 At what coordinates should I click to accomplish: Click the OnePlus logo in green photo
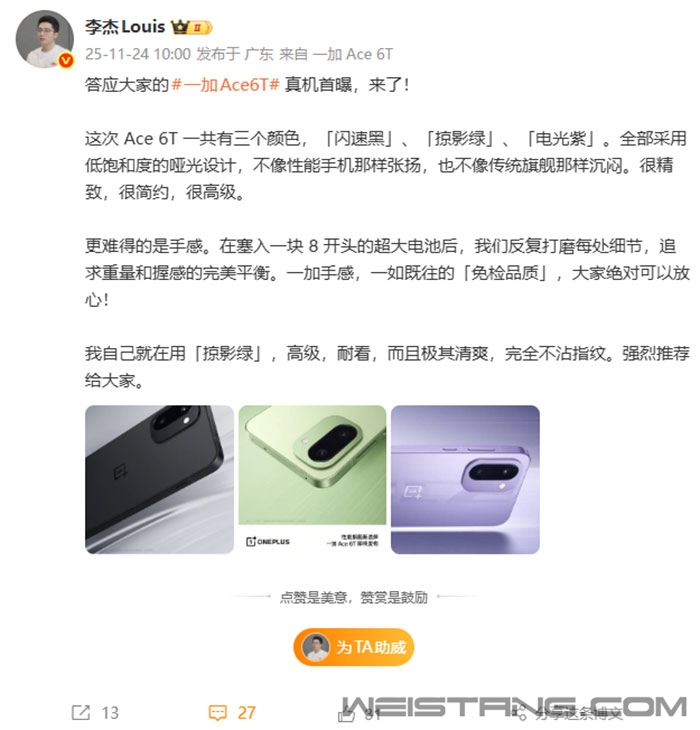click(x=268, y=541)
